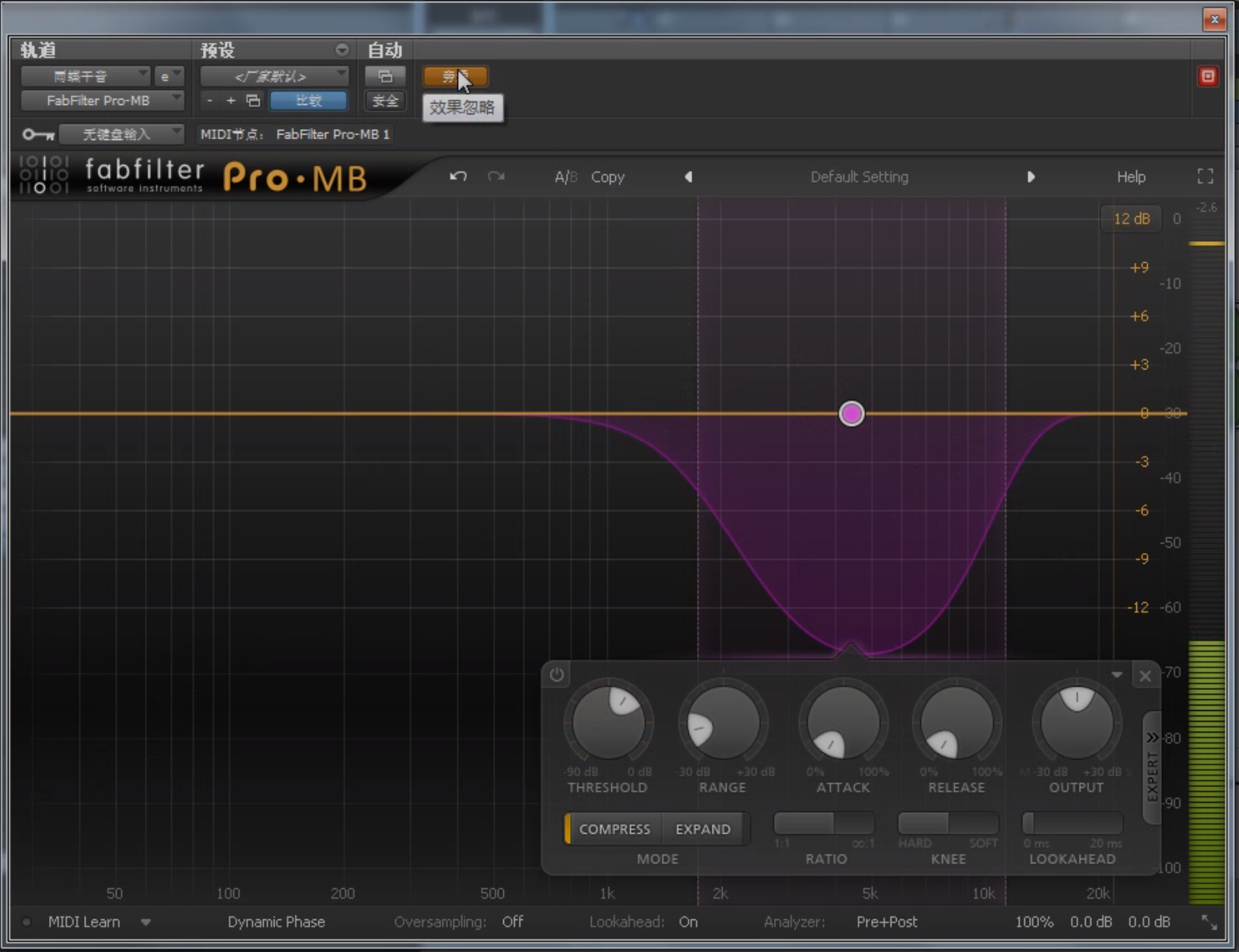Click the undo arrow icon
The image size is (1239, 952).
click(458, 177)
